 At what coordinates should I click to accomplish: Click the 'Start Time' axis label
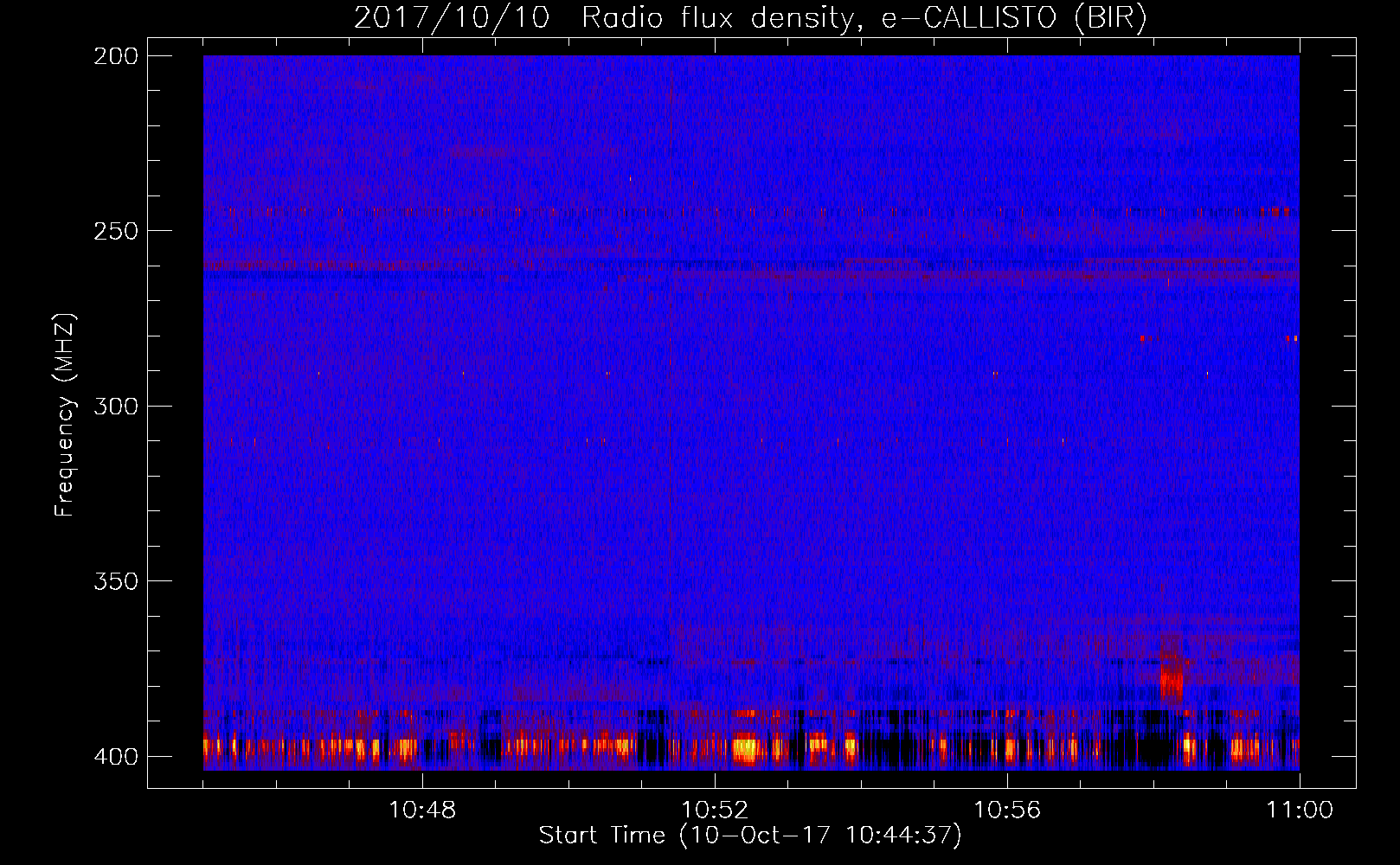[x=750, y=836]
